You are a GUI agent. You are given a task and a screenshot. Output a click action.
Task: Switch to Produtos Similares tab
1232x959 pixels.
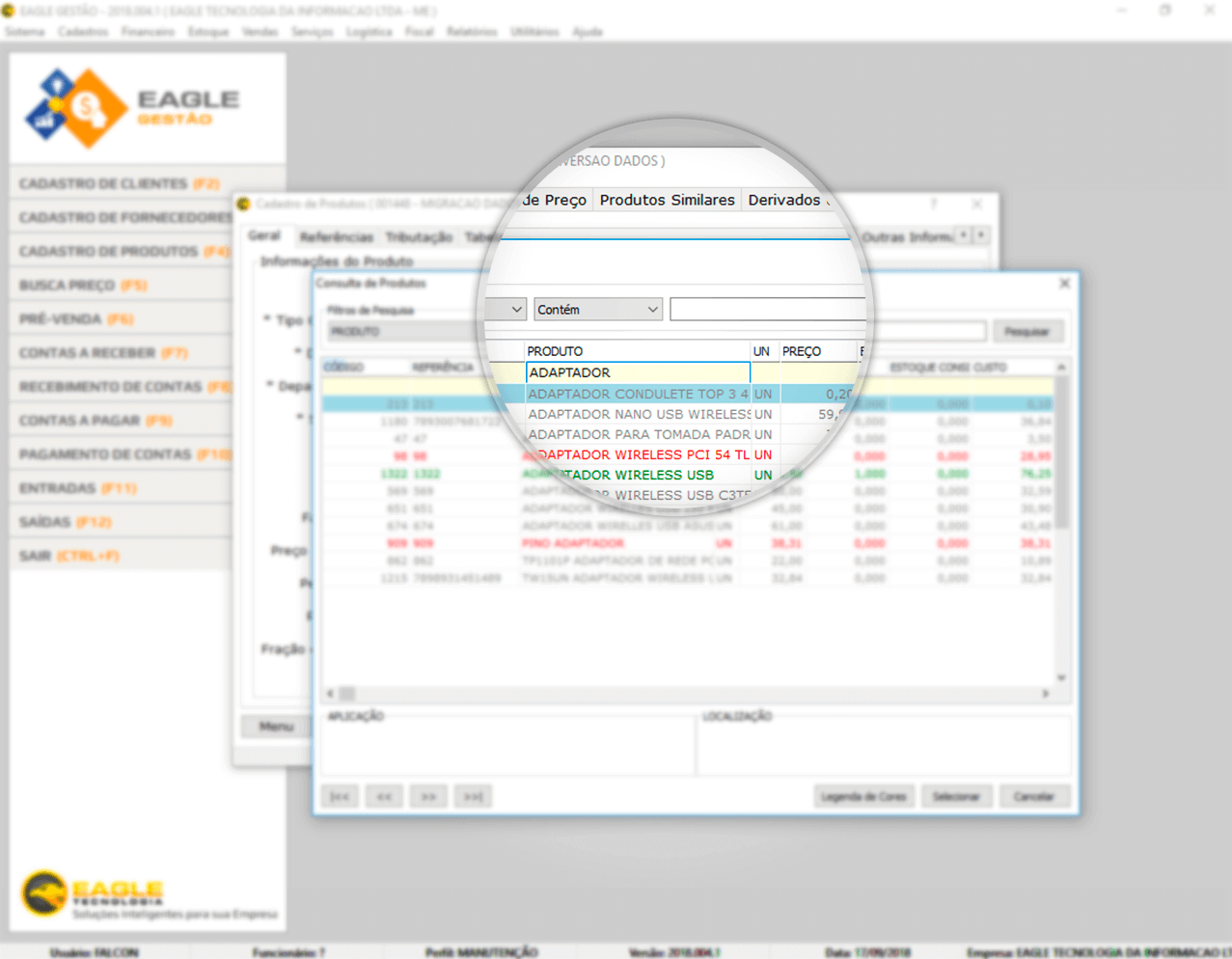[x=667, y=200]
